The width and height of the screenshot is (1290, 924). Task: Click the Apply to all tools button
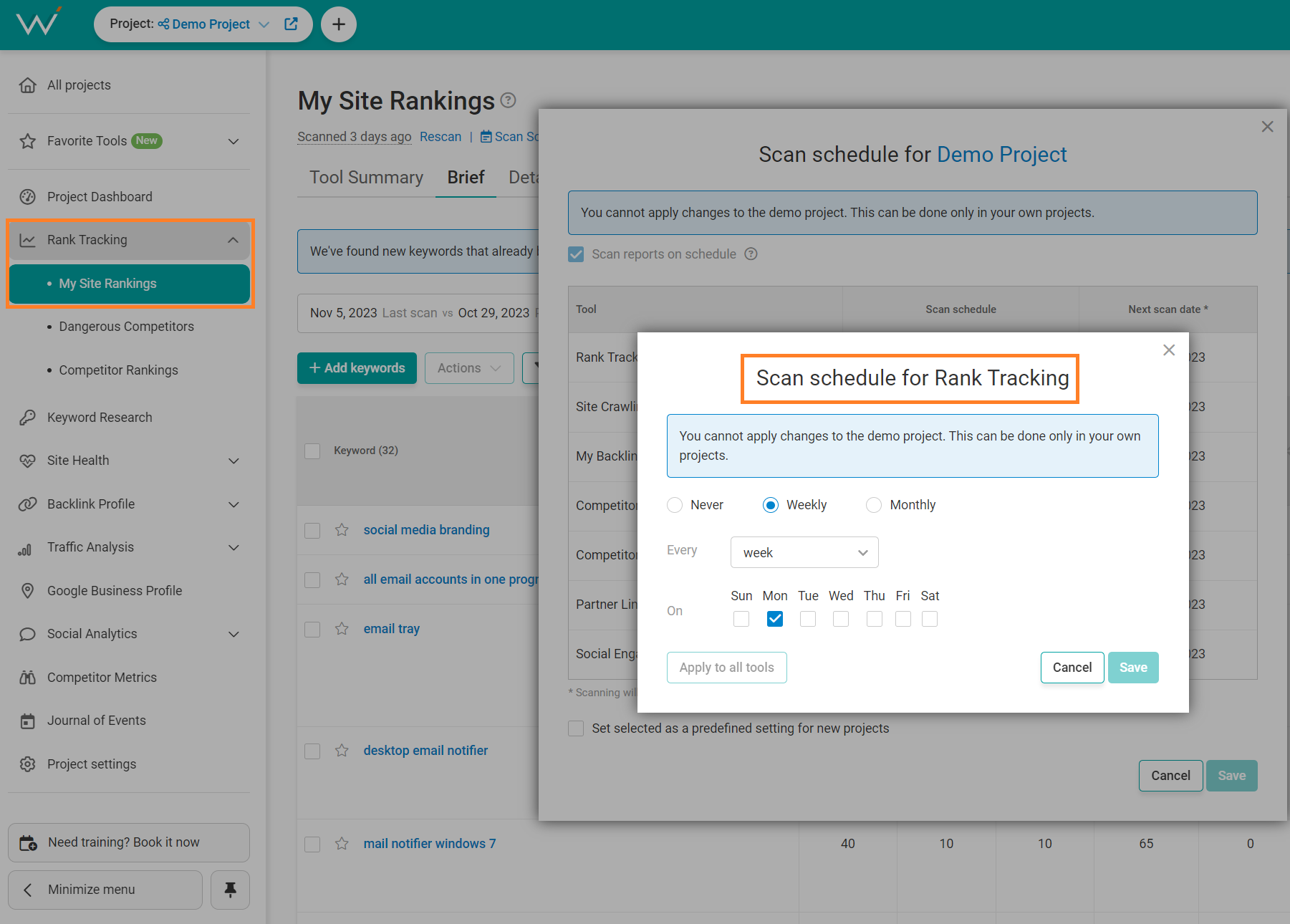(726, 667)
